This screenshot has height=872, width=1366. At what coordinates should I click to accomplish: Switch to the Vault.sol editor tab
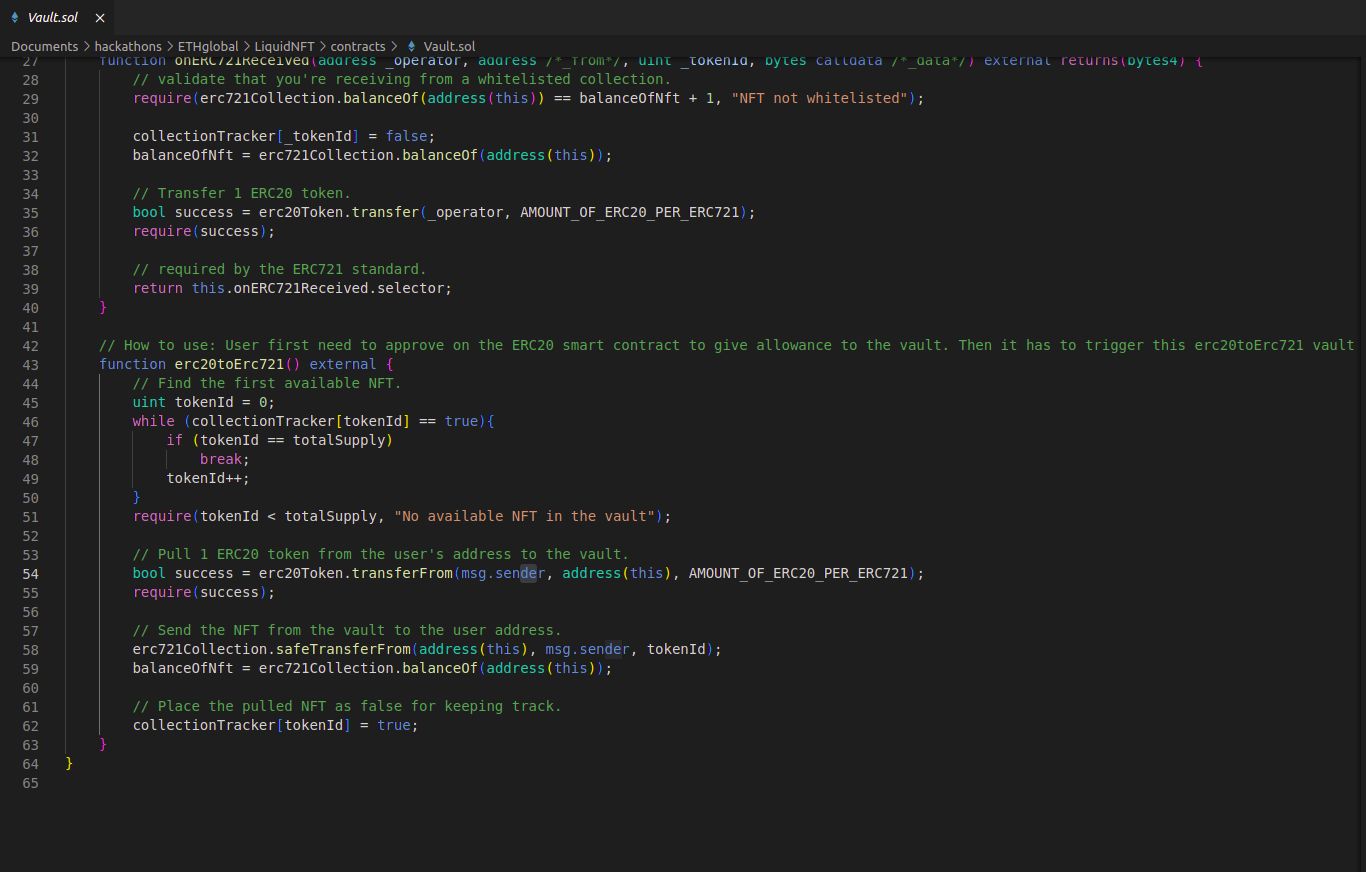(53, 17)
